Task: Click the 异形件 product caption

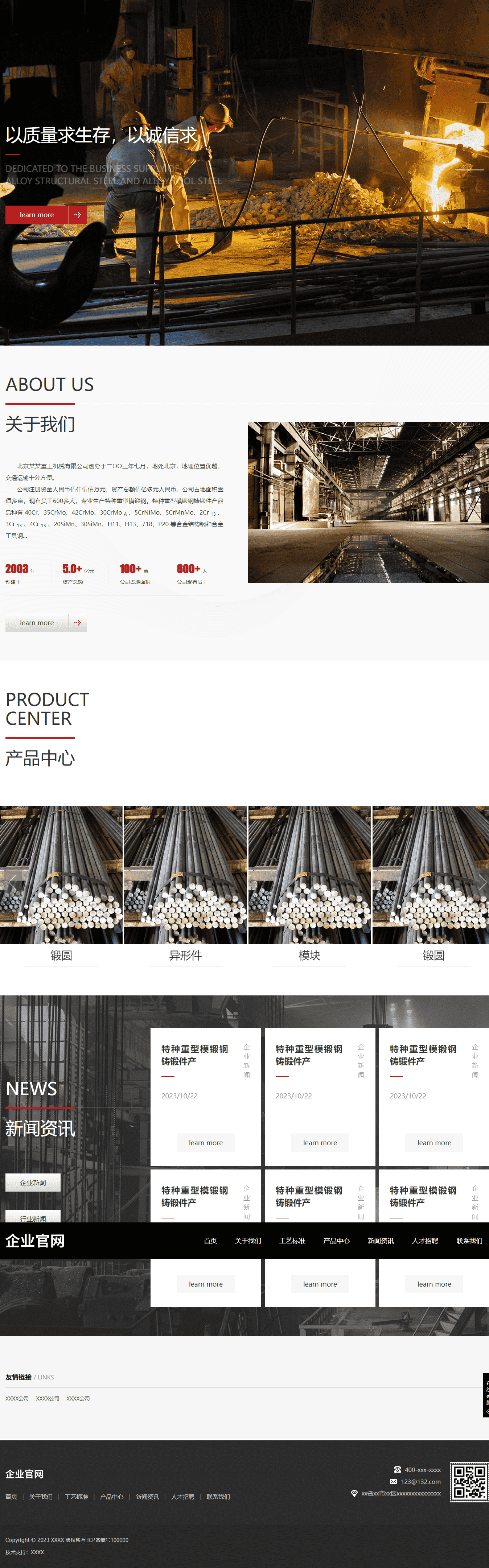Action: (x=185, y=955)
